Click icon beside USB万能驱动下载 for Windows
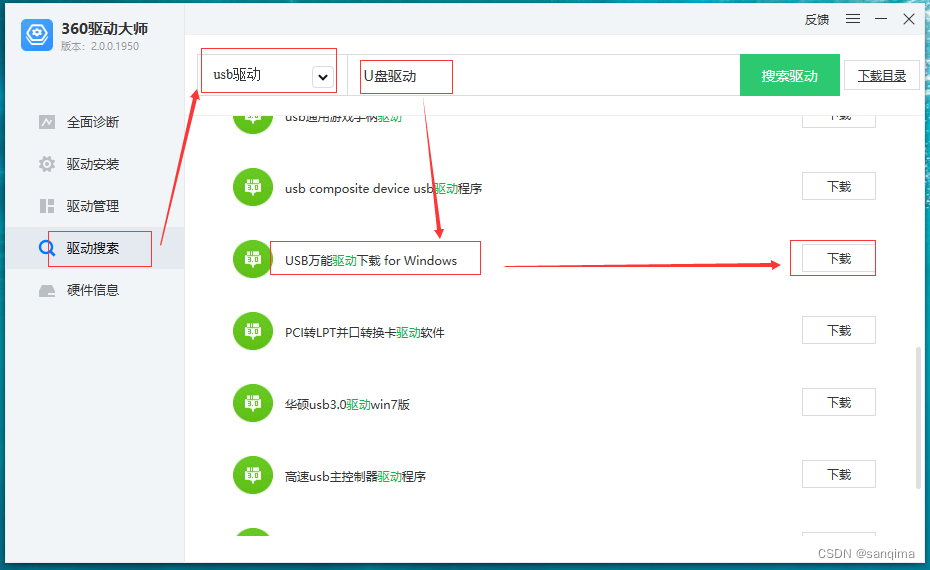 pyautogui.click(x=253, y=259)
